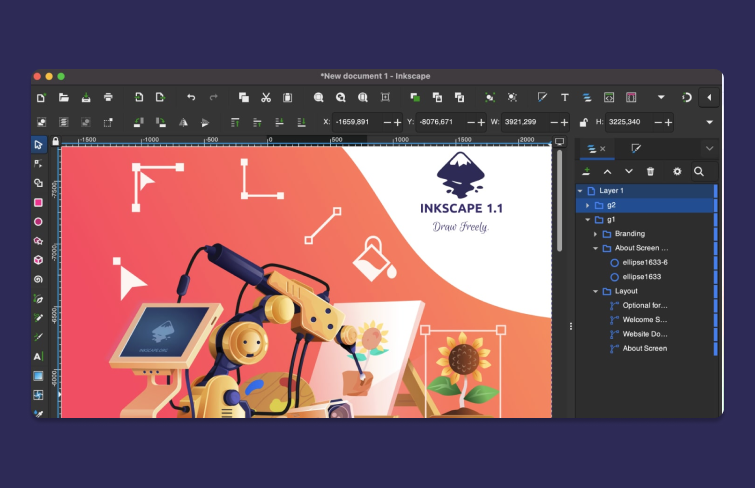The height and width of the screenshot is (488, 755).
Task: Move the selected layer down
Action: pos(629,171)
